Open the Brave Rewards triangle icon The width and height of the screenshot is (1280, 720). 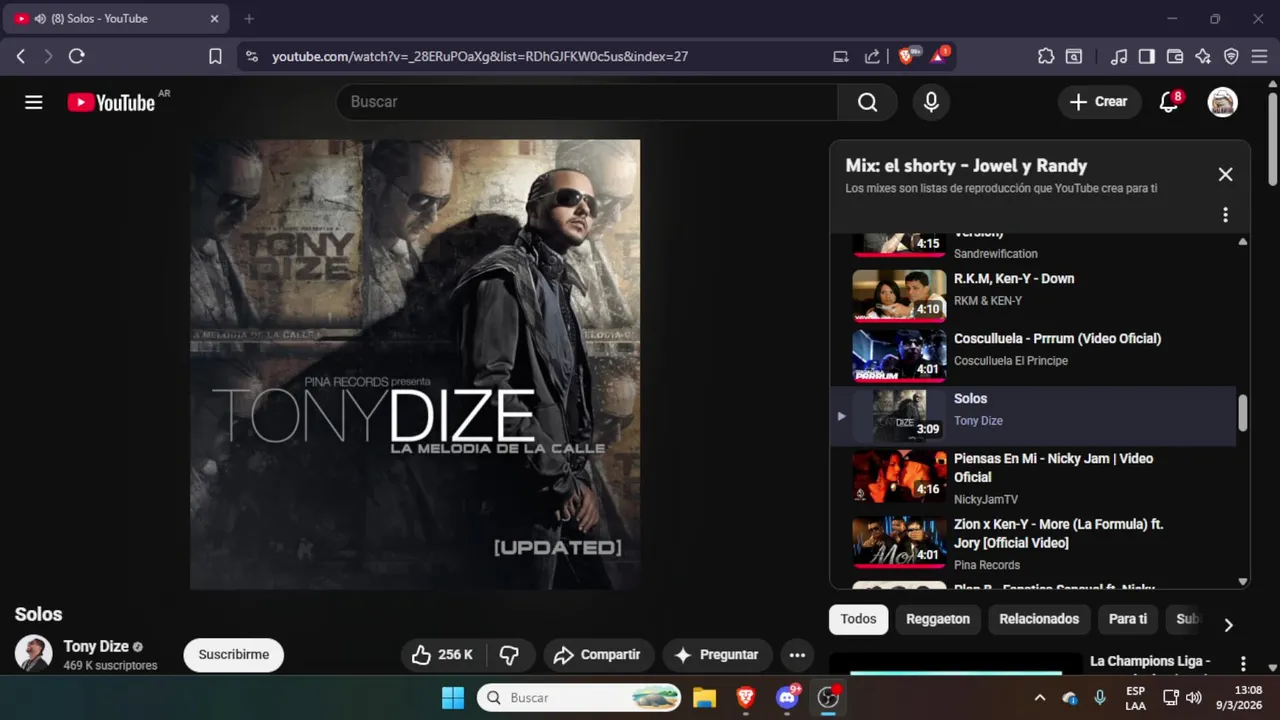coord(940,57)
